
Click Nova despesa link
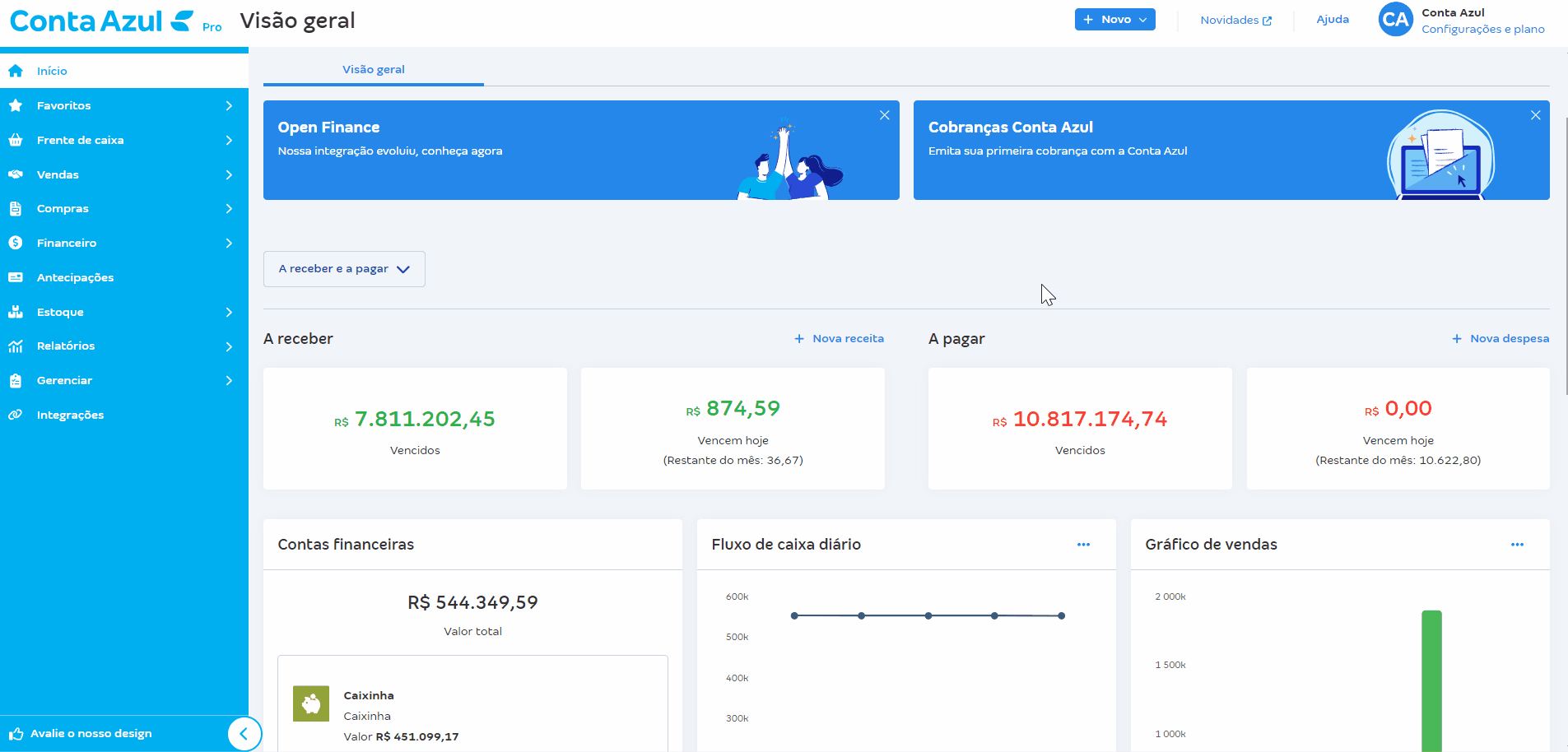click(x=1500, y=339)
